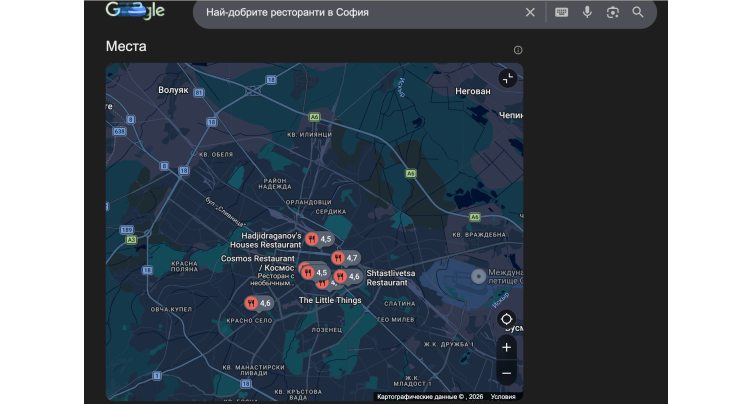
Task: Clear the search query with the X
Action: (530, 12)
